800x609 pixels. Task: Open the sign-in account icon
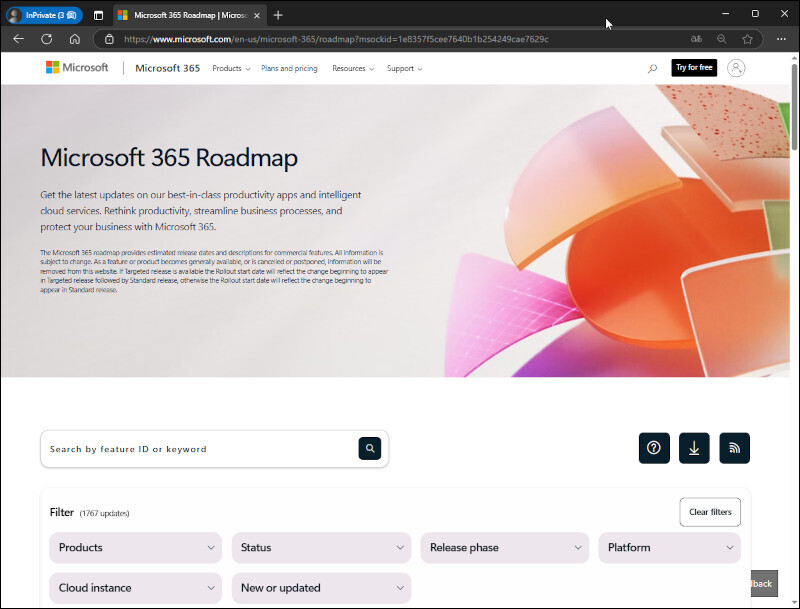pos(736,68)
